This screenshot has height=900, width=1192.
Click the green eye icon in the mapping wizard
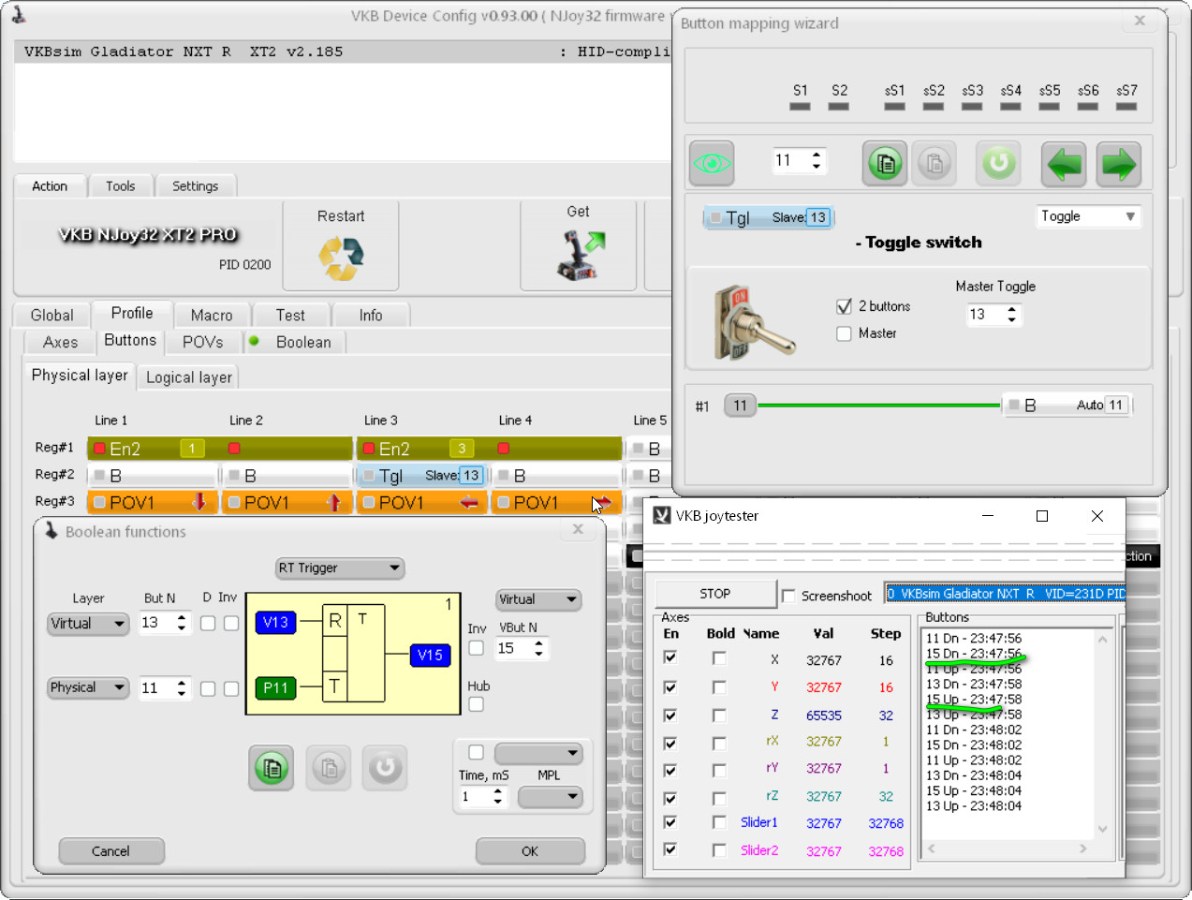tap(712, 163)
